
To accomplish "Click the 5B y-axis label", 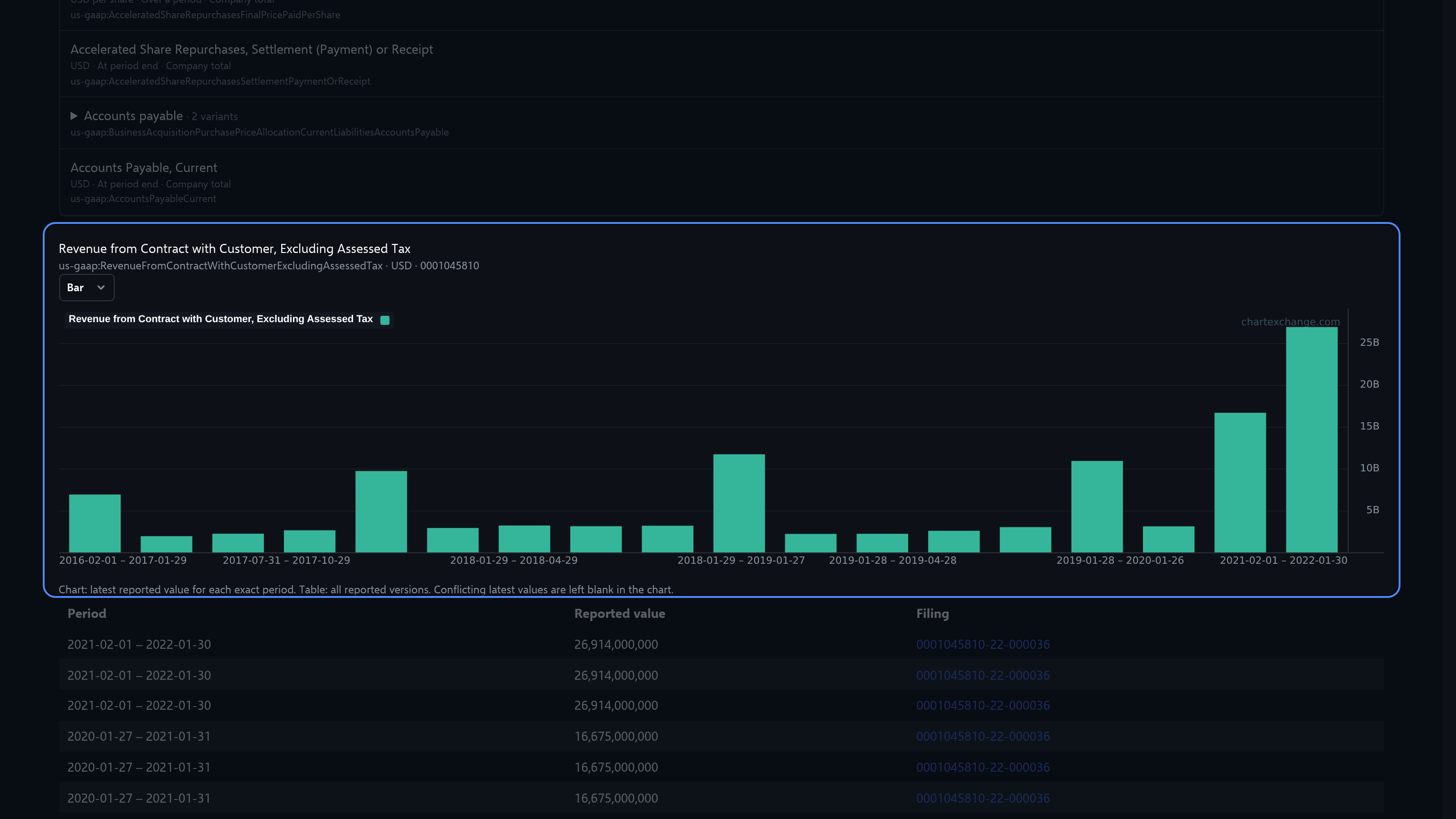I will click(x=1372, y=510).
